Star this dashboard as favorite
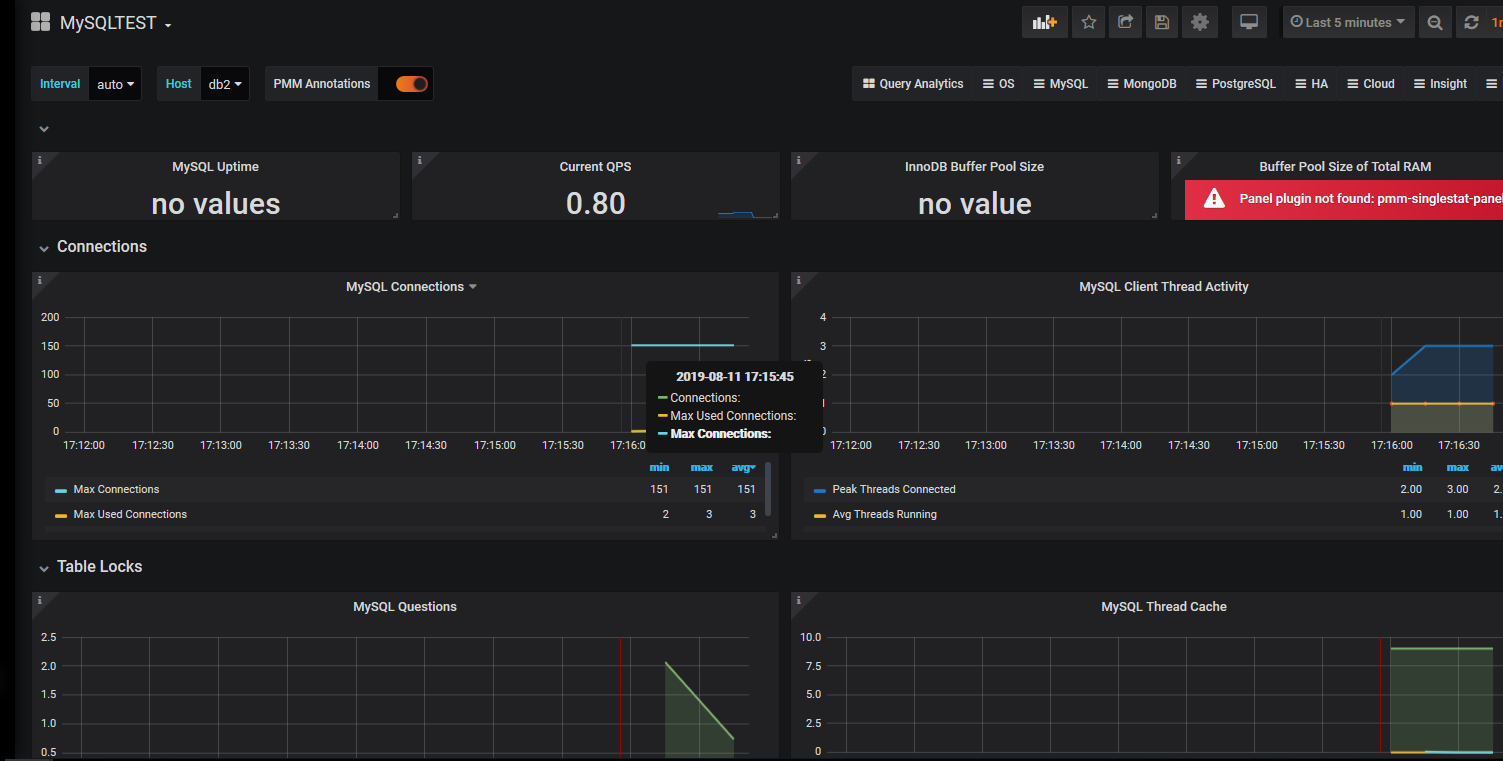Screen dimensions: 1503x761 [1088, 22]
